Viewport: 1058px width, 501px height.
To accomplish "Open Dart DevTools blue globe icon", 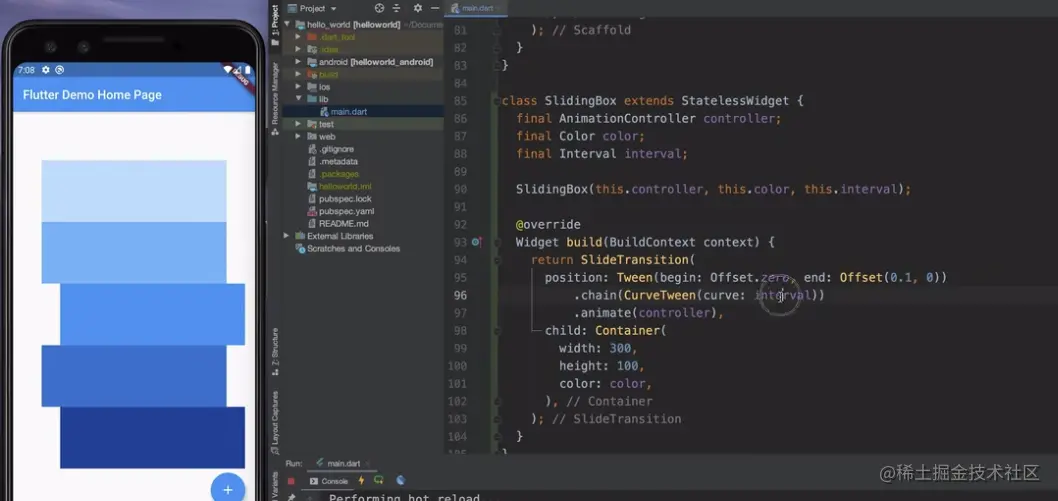I will point(401,480).
